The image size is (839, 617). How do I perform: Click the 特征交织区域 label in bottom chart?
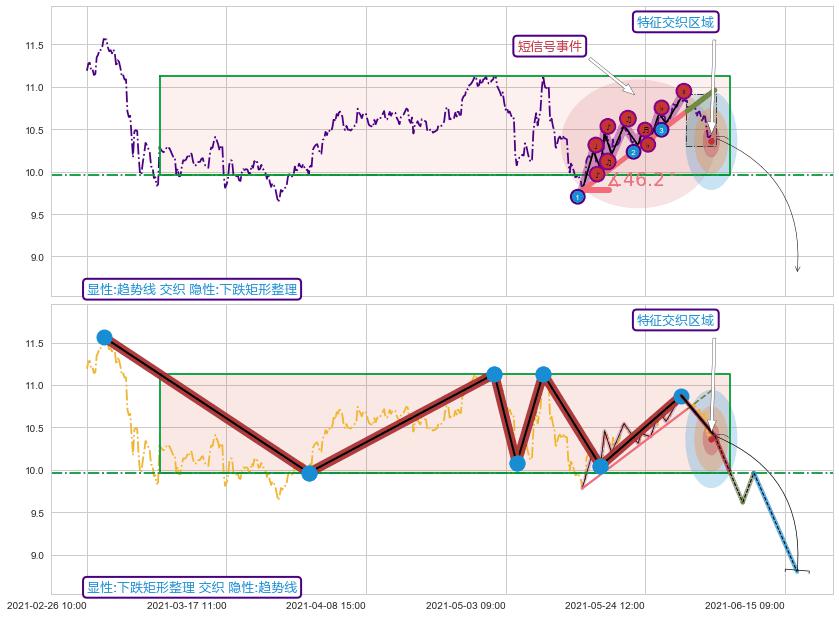click(677, 320)
